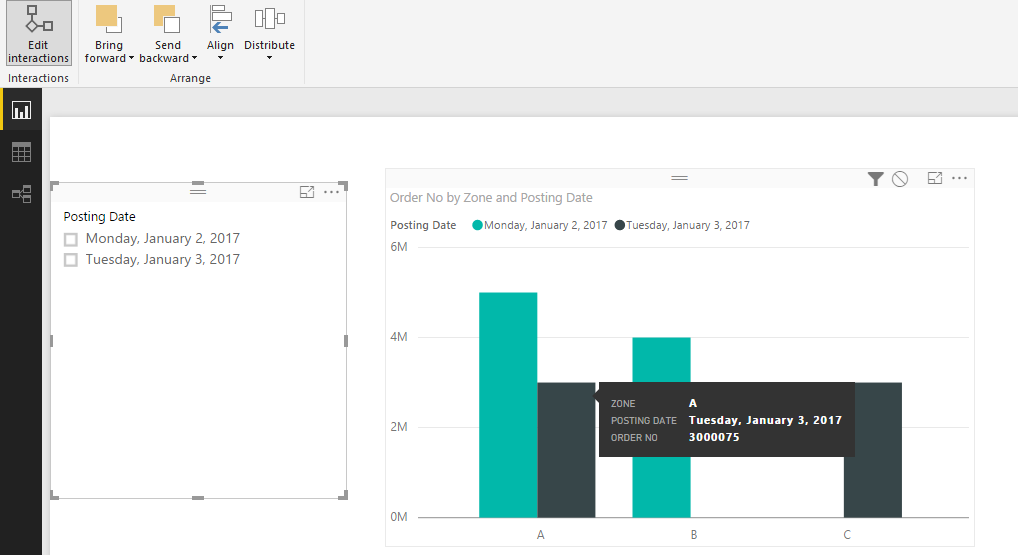Click the 4M y-axis label
This screenshot has width=1018, height=555.
point(399,337)
